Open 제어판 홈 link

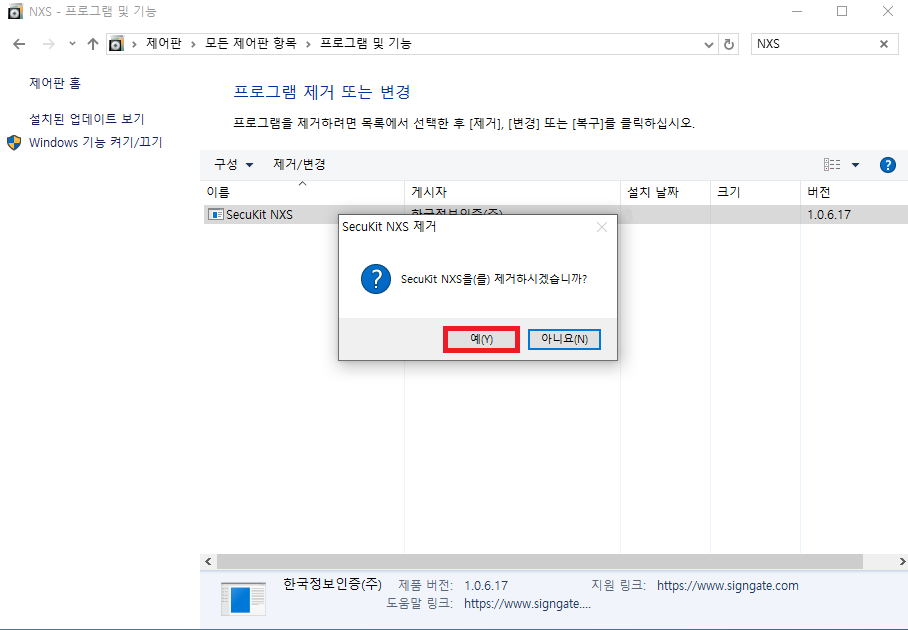point(55,83)
